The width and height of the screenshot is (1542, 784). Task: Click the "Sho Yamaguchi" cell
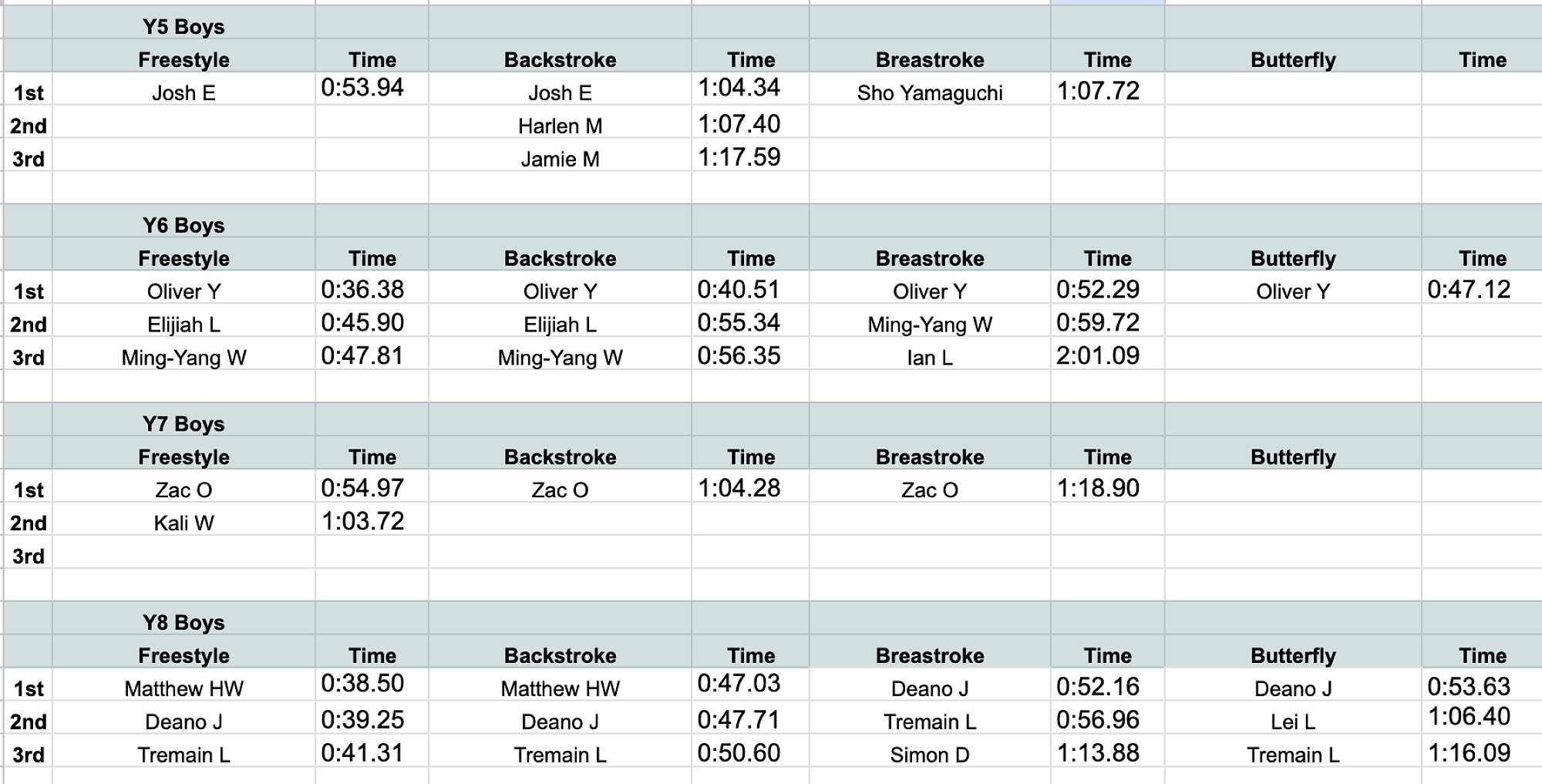929,93
